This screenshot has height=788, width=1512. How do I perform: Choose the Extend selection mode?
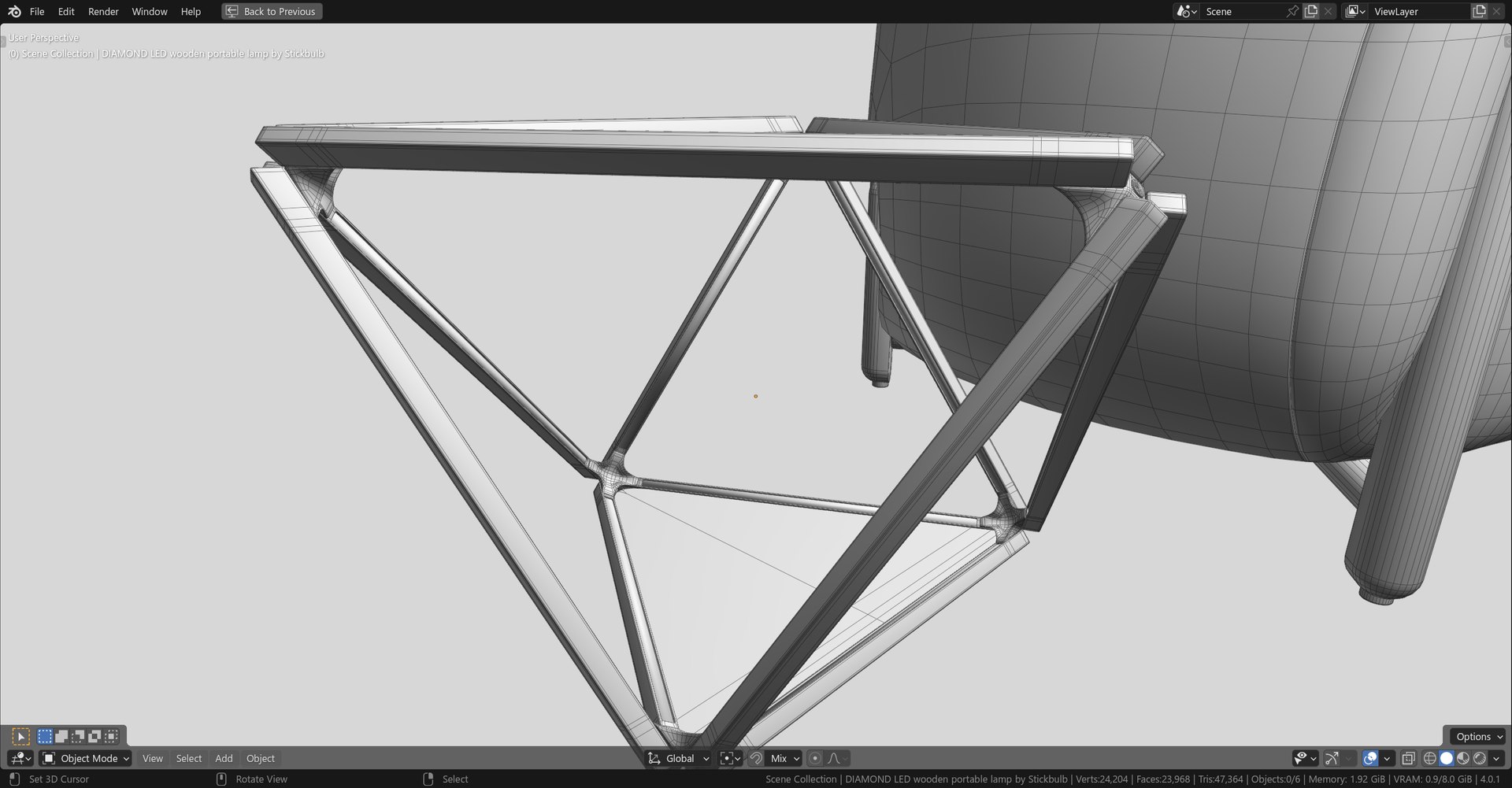point(61,737)
